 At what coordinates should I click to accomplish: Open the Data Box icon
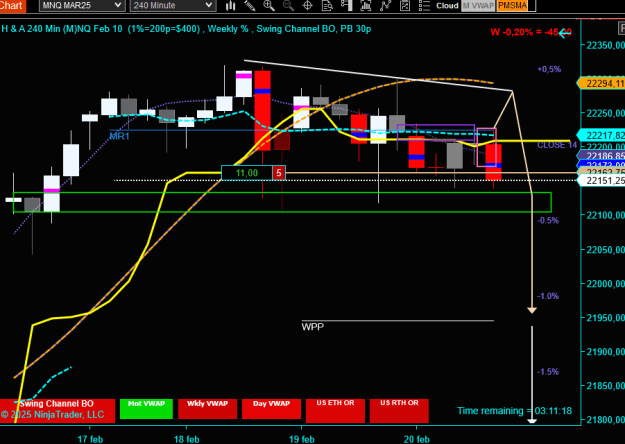click(x=327, y=5)
